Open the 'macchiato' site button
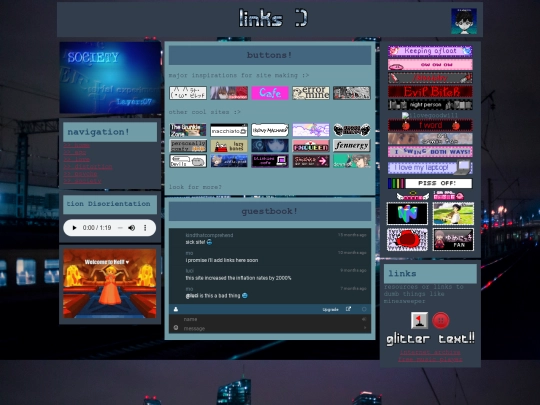This screenshot has width=540, height=405. (229, 130)
